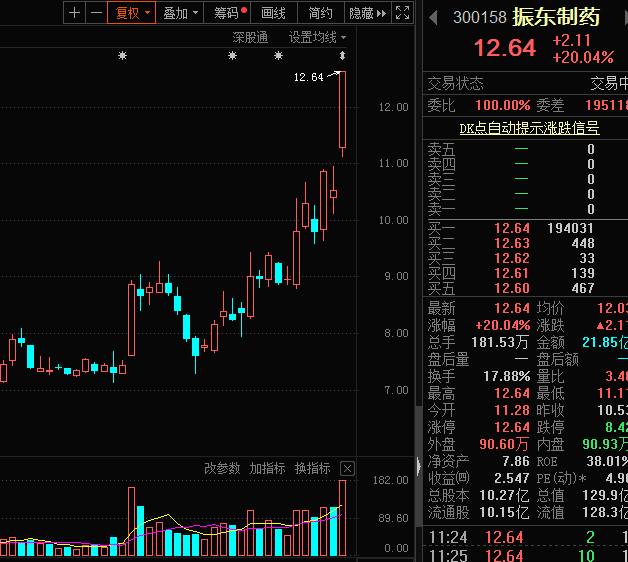Open the 隐藏 dropdown menu
This screenshot has height=562, width=628.
[365, 13]
